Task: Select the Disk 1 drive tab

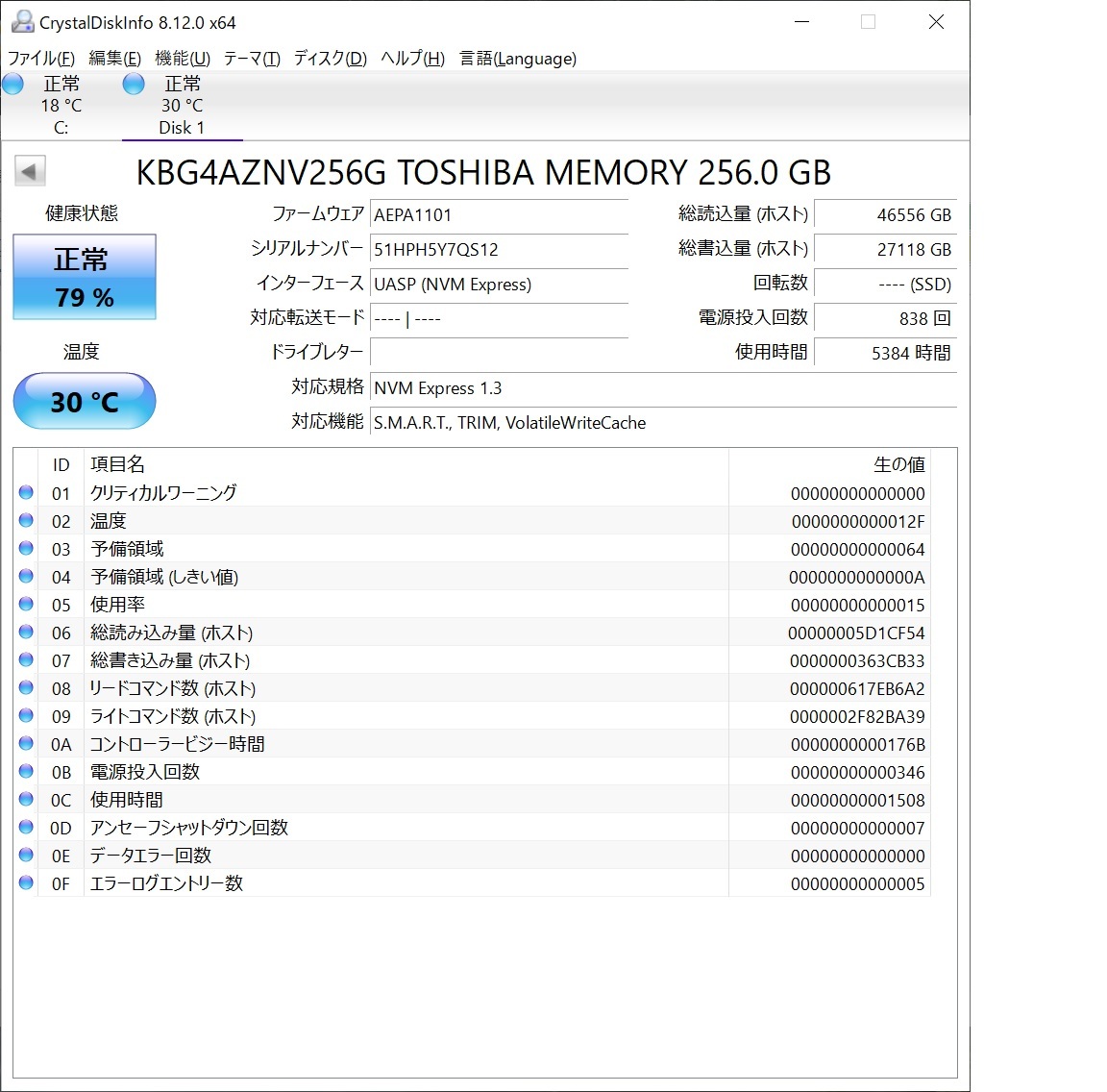Action: [x=183, y=106]
